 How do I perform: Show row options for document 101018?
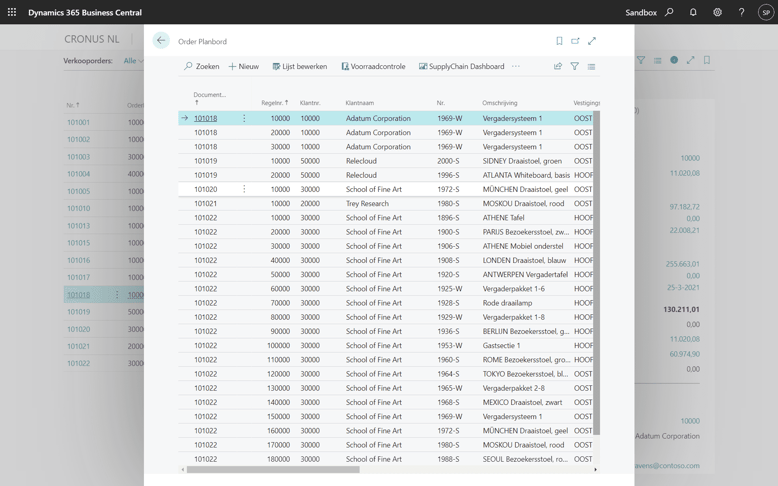click(x=244, y=118)
